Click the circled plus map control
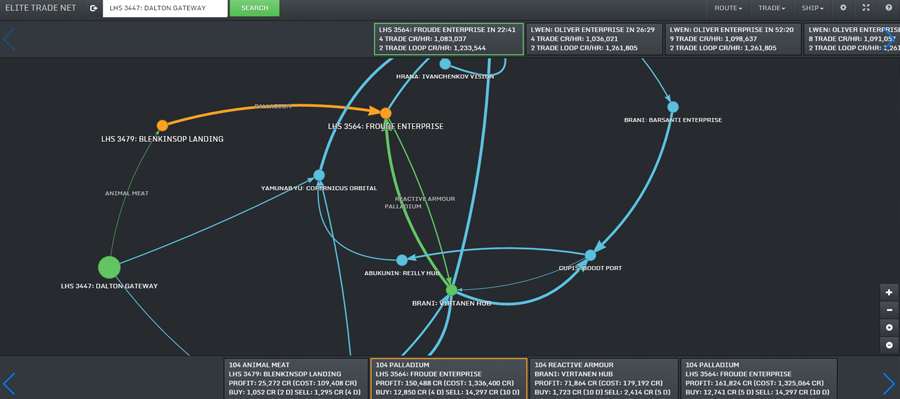Screen dimensions: 900x399 coord(889,327)
